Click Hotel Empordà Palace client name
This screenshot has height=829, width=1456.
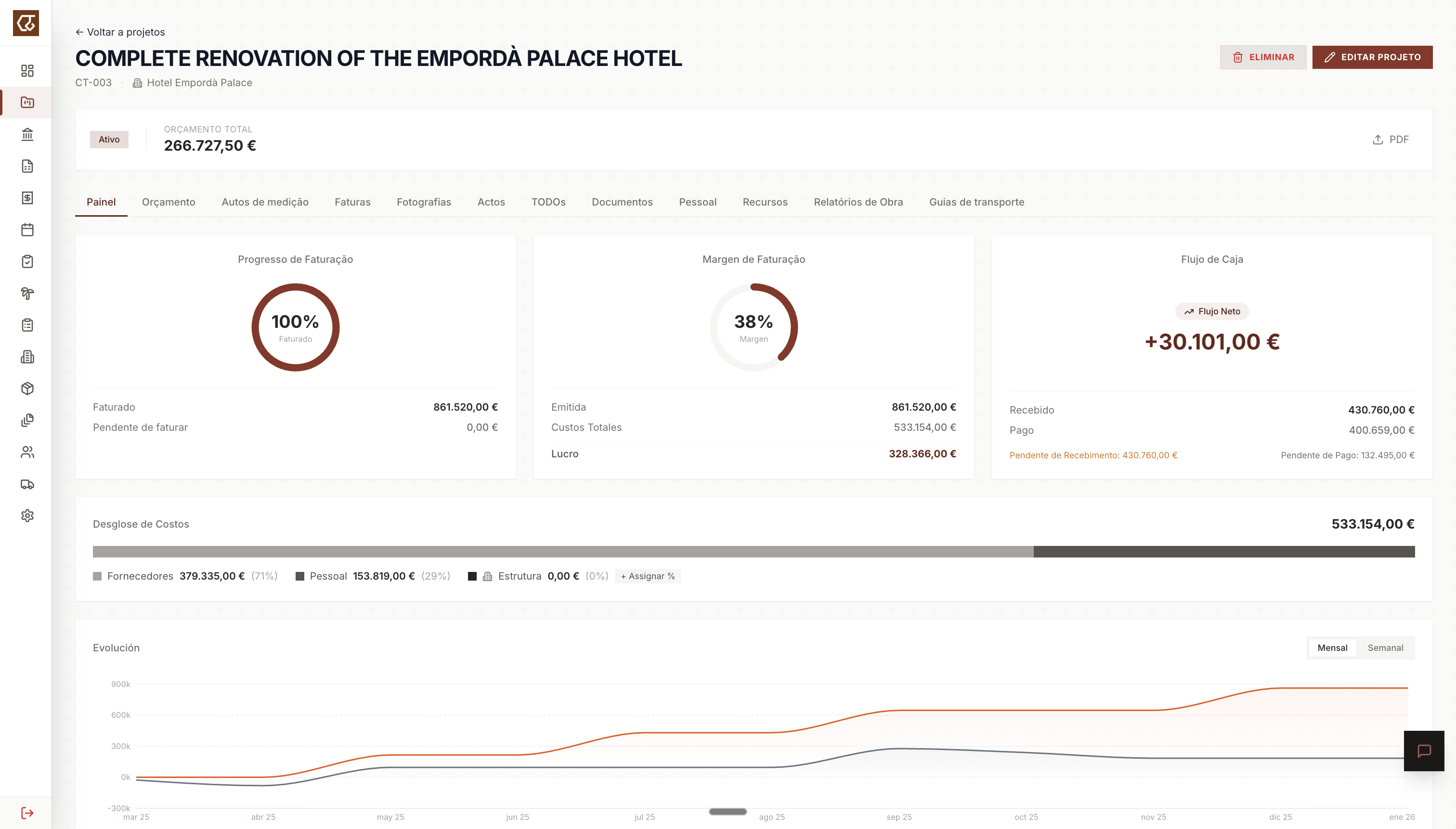point(199,82)
